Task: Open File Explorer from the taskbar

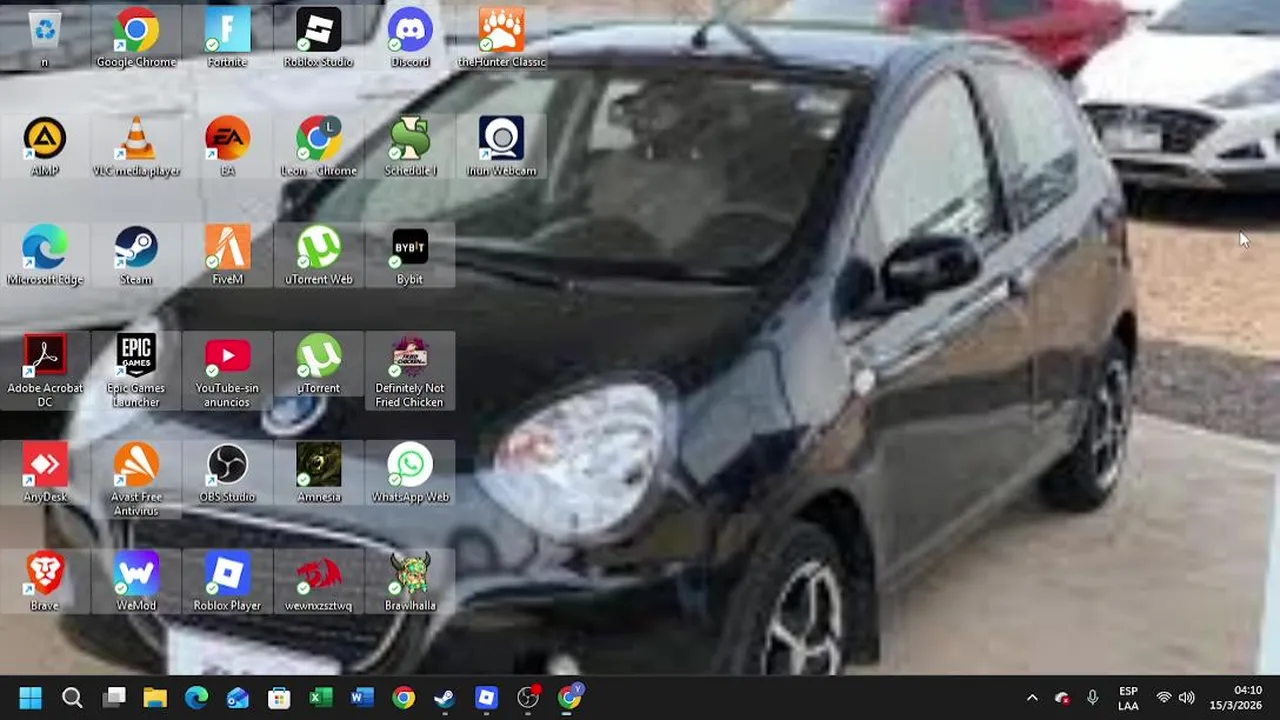Action: [155, 697]
